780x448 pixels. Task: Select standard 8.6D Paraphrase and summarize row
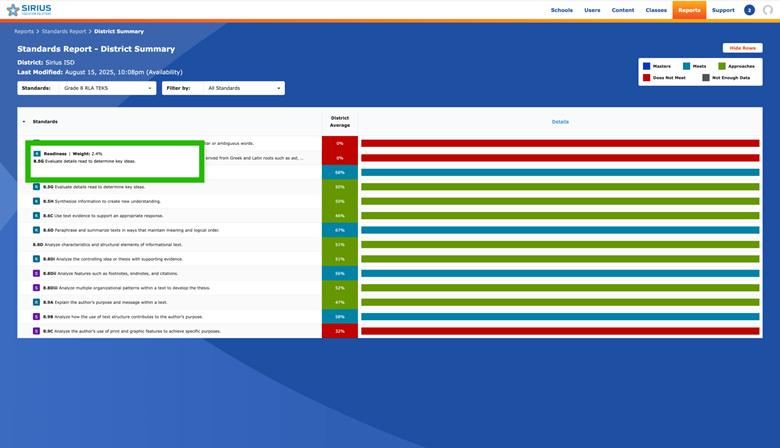click(131, 230)
